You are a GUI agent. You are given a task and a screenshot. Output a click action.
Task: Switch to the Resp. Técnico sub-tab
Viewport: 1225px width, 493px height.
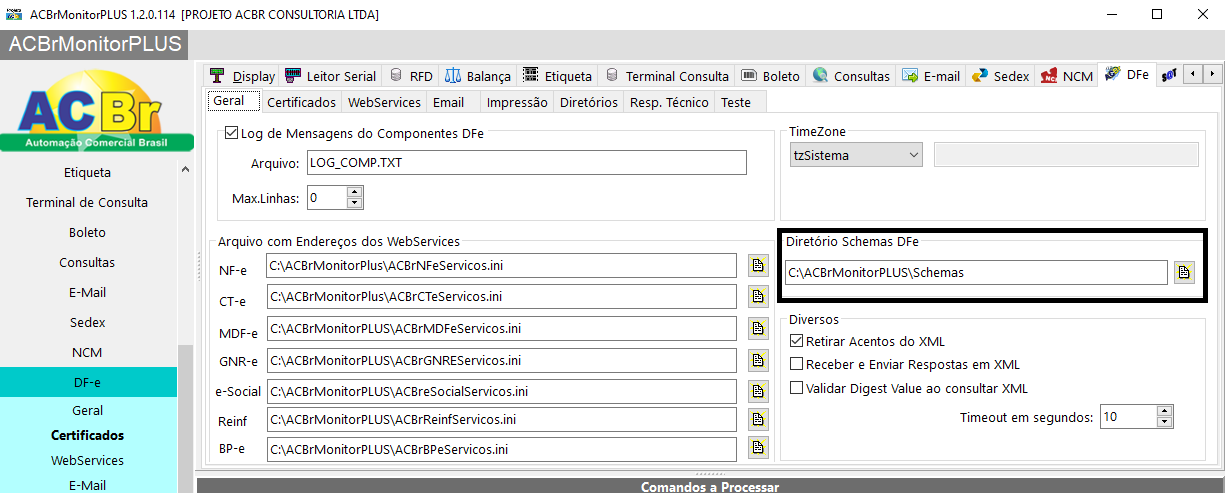[670, 102]
